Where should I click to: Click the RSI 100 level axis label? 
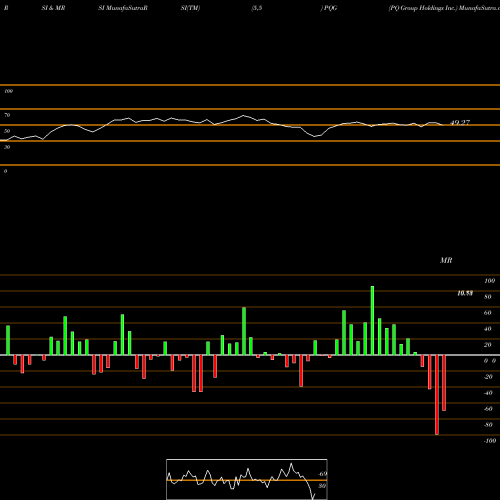[8, 91]
